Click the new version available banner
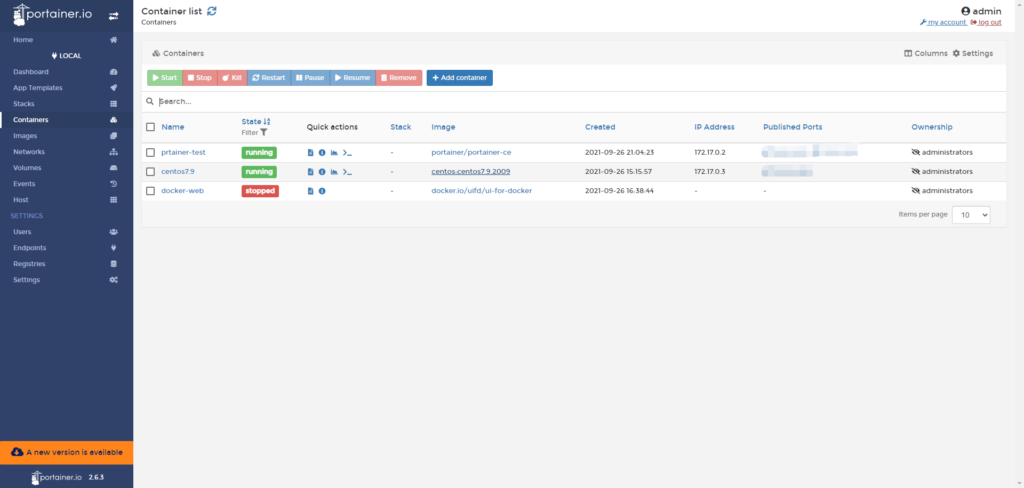The image size is (1024, 488). [x=67, y=452]
